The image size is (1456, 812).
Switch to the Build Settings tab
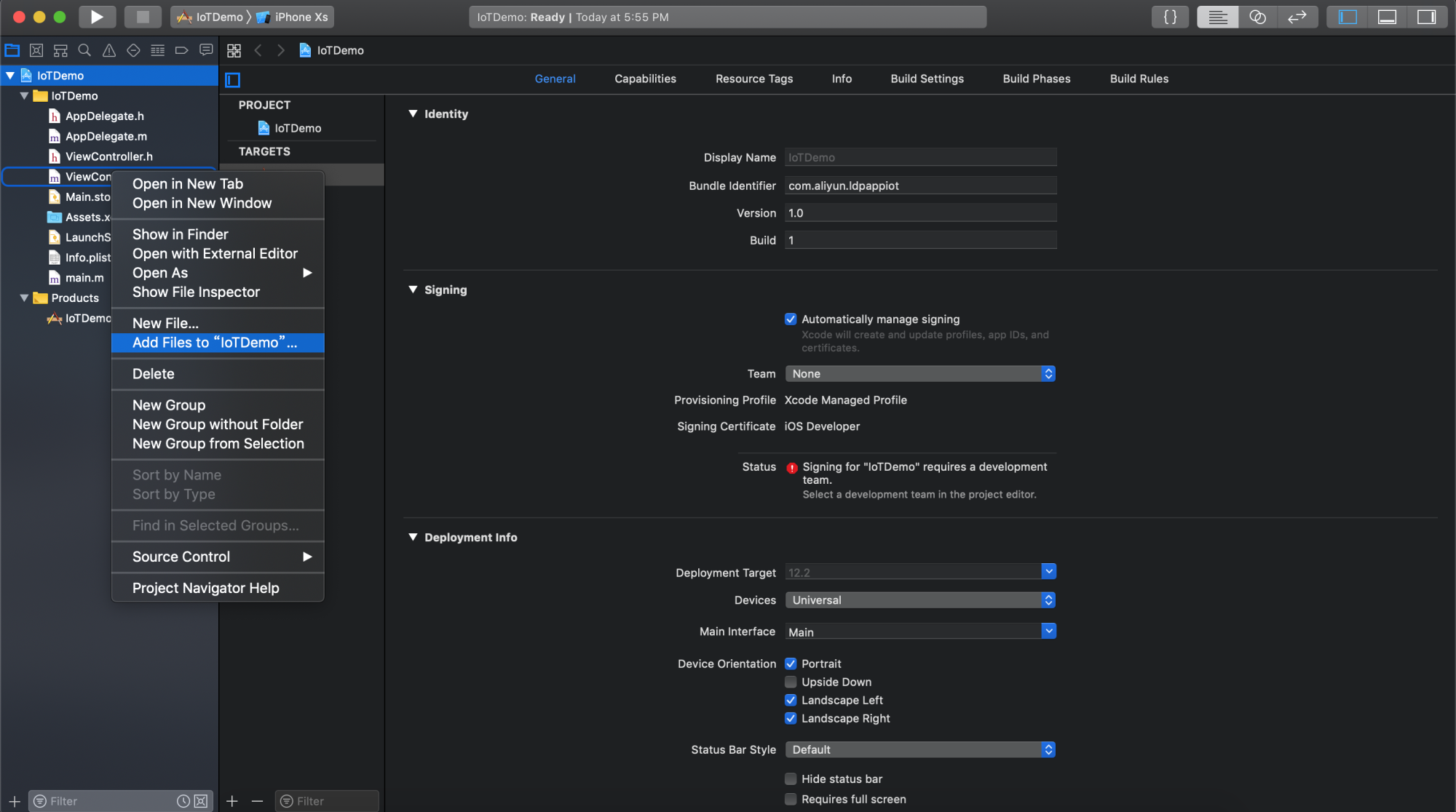point(927,79)
